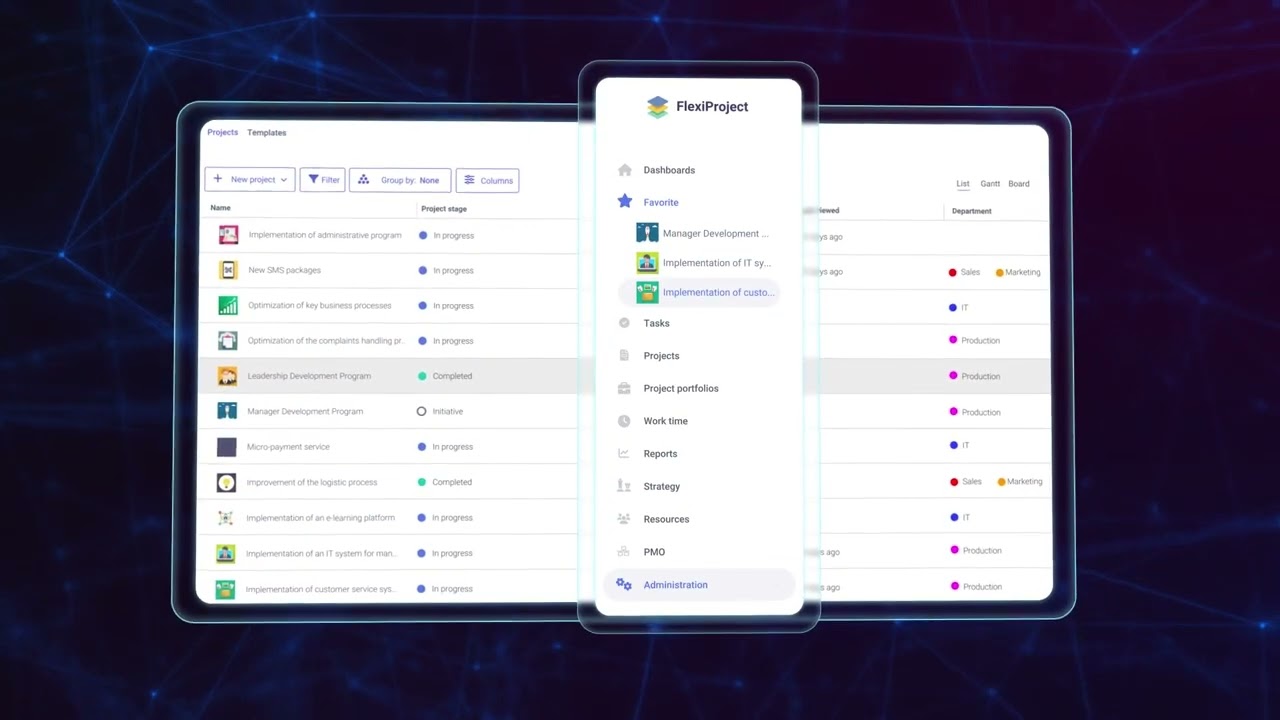Open New SMS packages project
Image resolution: width=1280 pixels, height=720 pixels.
[285, 270]
